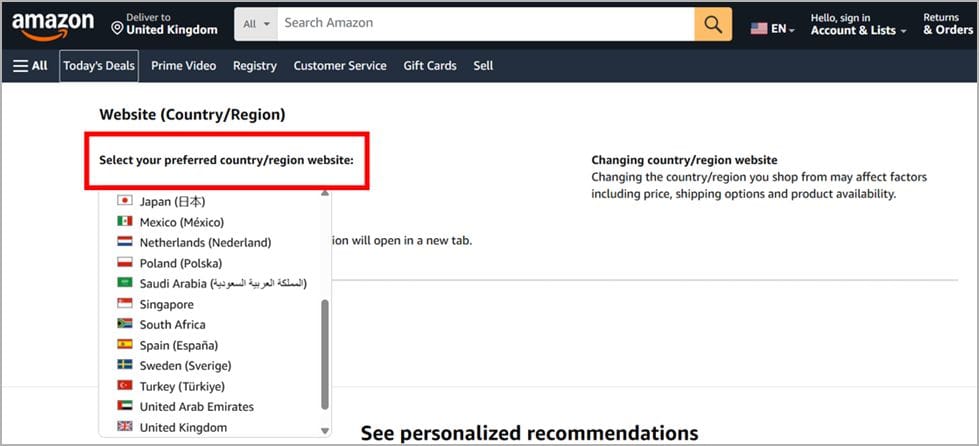Go to Prime Video menu item
Viewport: 979px width, 446px height.
[183, 66]
